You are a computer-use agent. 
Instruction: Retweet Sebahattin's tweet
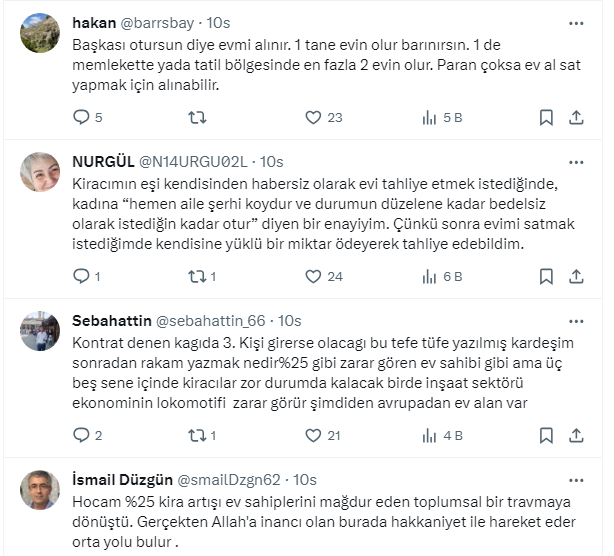coord(197,435)
